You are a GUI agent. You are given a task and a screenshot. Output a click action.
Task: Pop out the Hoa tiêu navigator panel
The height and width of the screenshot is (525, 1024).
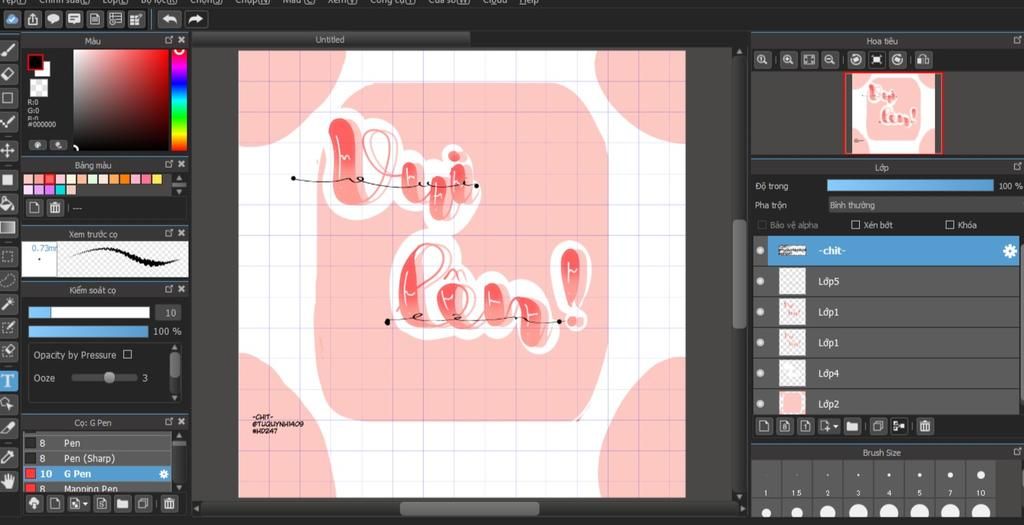click(1017, 40)
